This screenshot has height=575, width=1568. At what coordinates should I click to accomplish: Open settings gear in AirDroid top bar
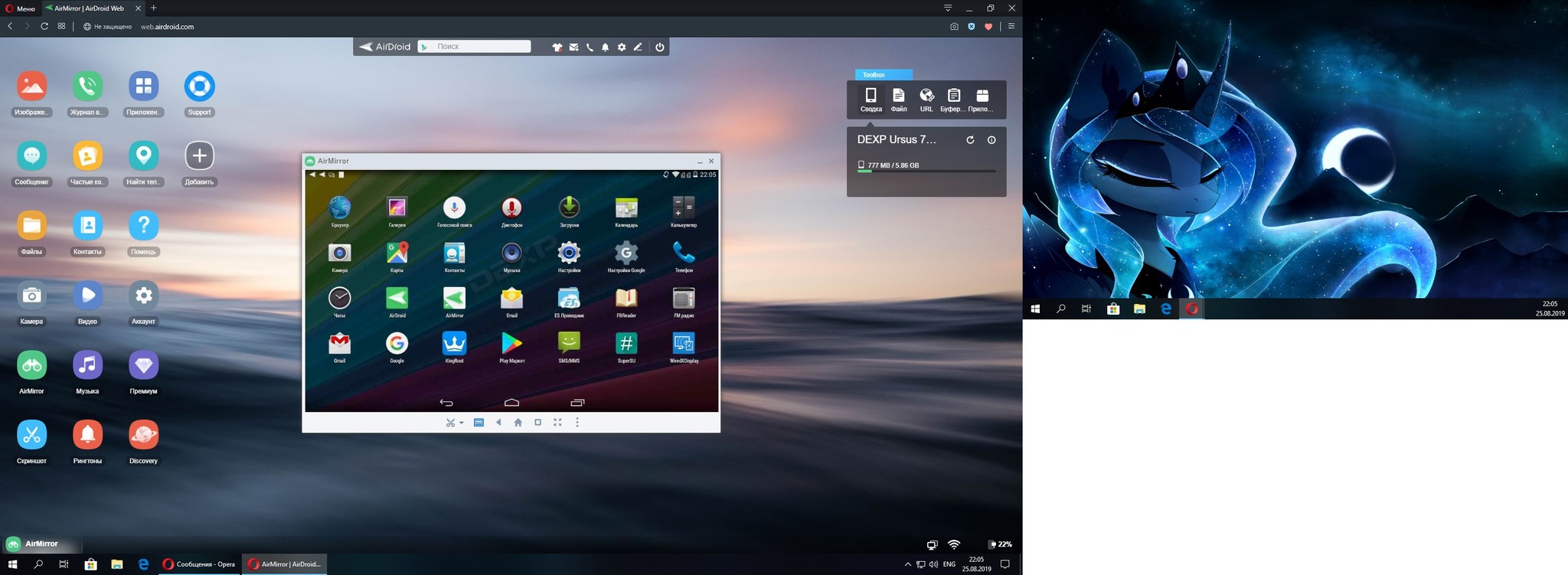point(622,47)
